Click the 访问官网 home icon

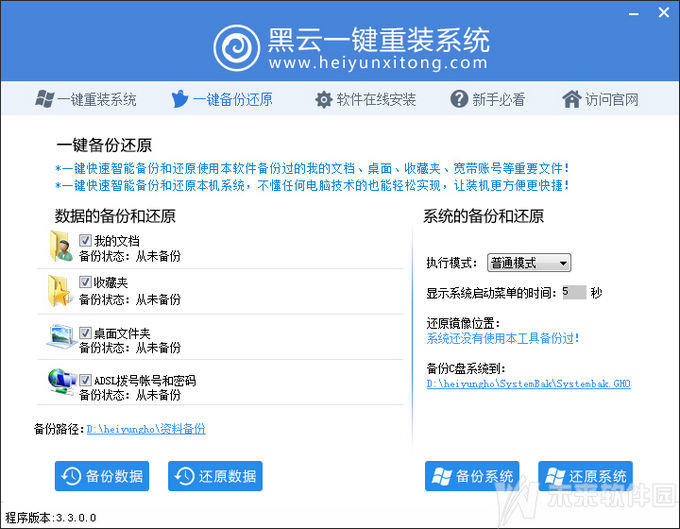[x=571, y=99]
